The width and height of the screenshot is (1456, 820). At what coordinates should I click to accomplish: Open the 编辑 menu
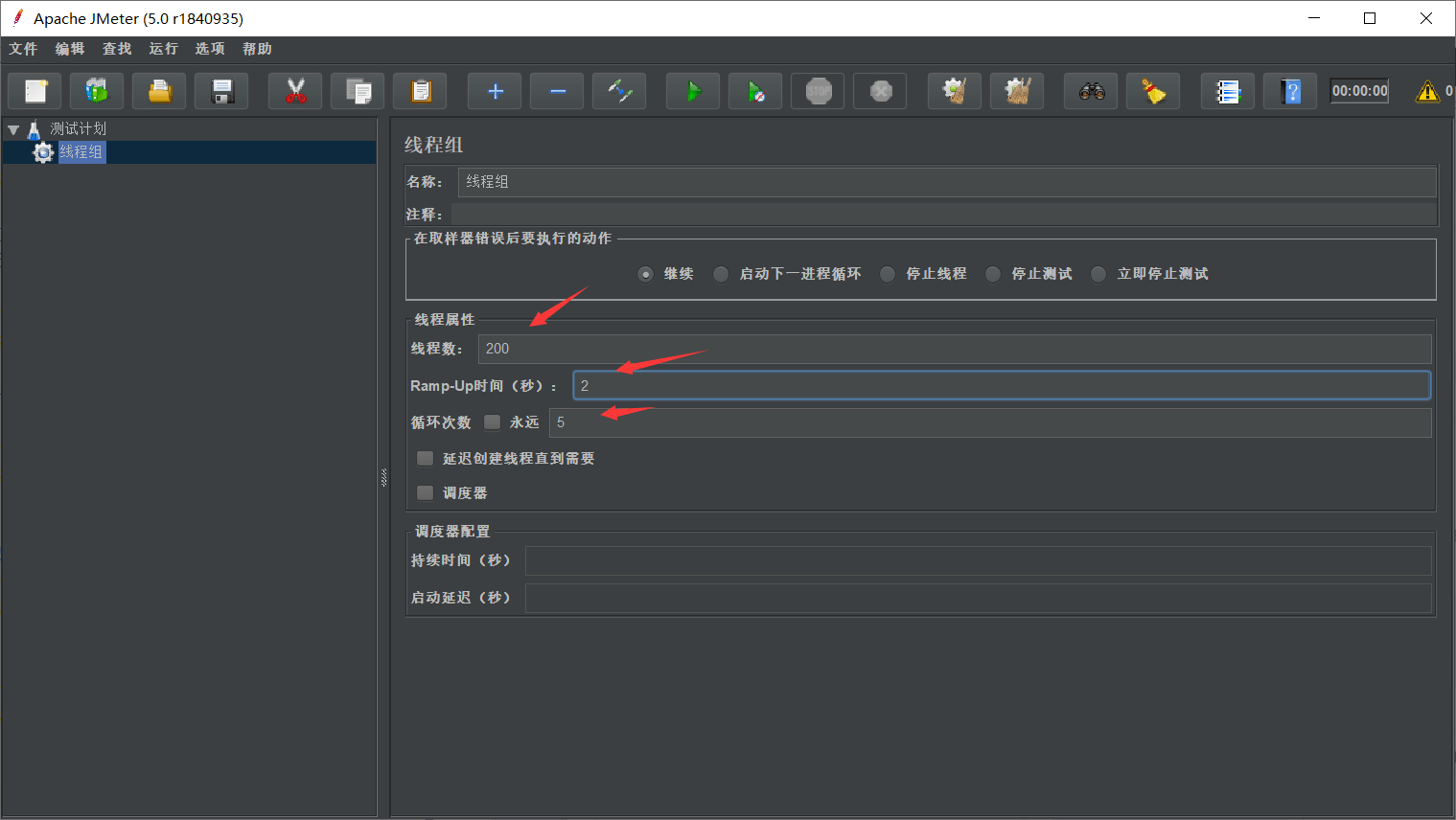point(70,49)
